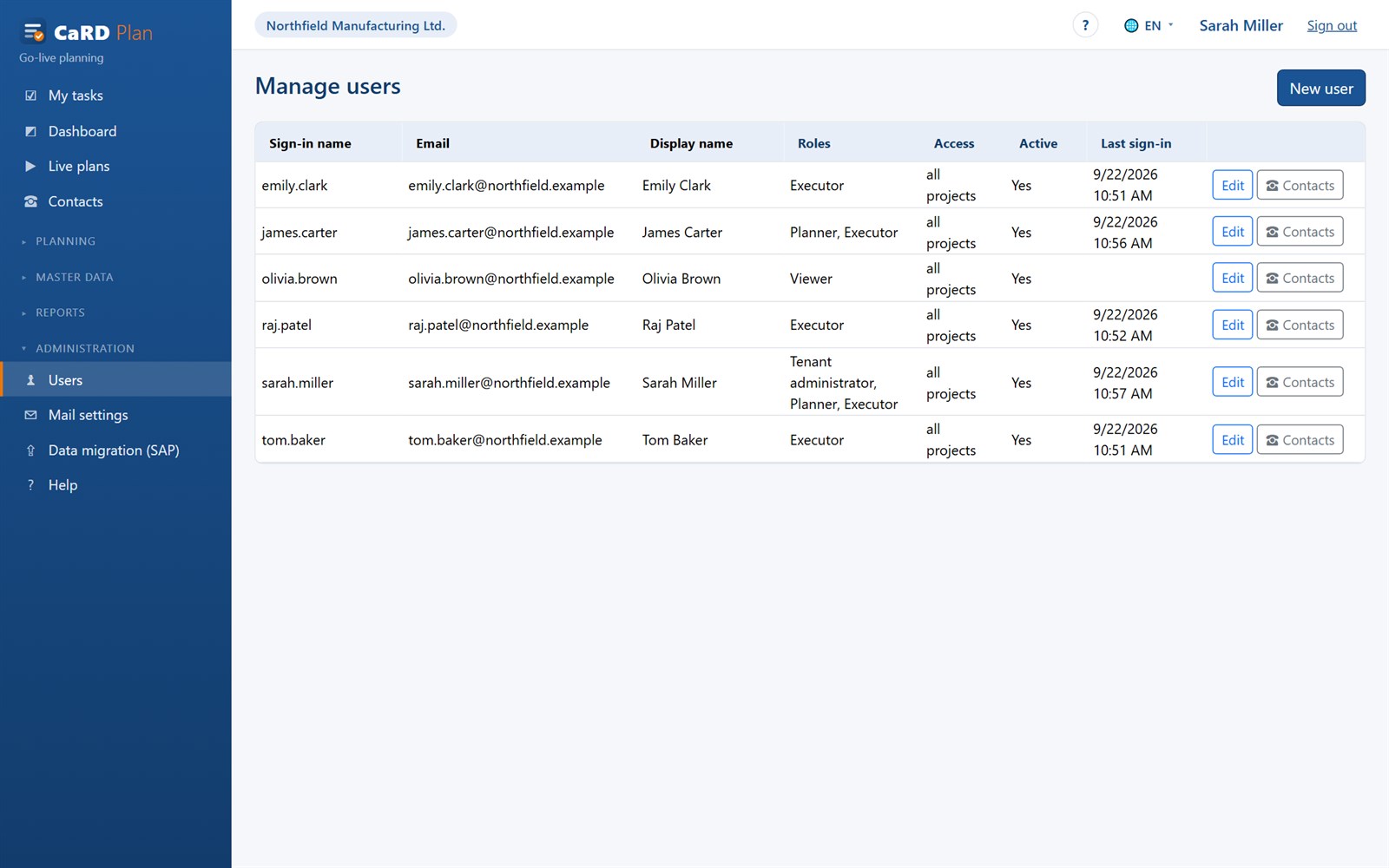This screenshot has width=1389, height=868.
Task: Open the EN language dropdown
Action: pyautogui.click(x=1149, y=25)
